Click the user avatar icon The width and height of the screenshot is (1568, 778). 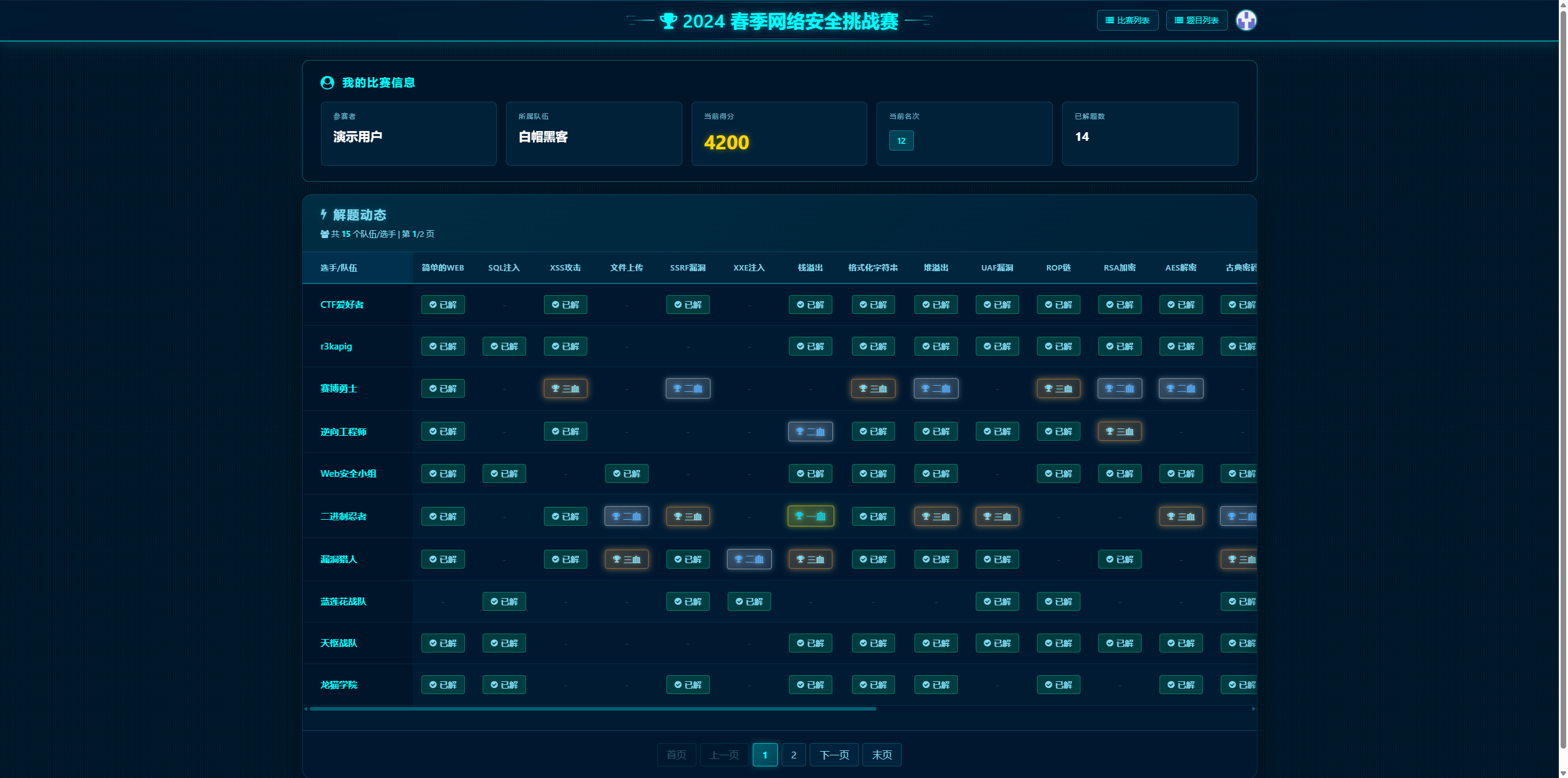tap(1246, 20)
